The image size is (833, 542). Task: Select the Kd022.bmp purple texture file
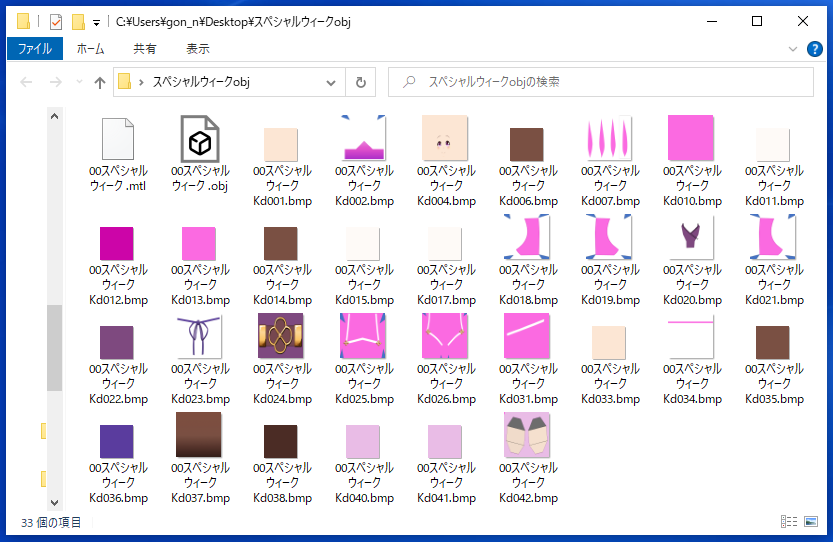(x=117, y=342)
